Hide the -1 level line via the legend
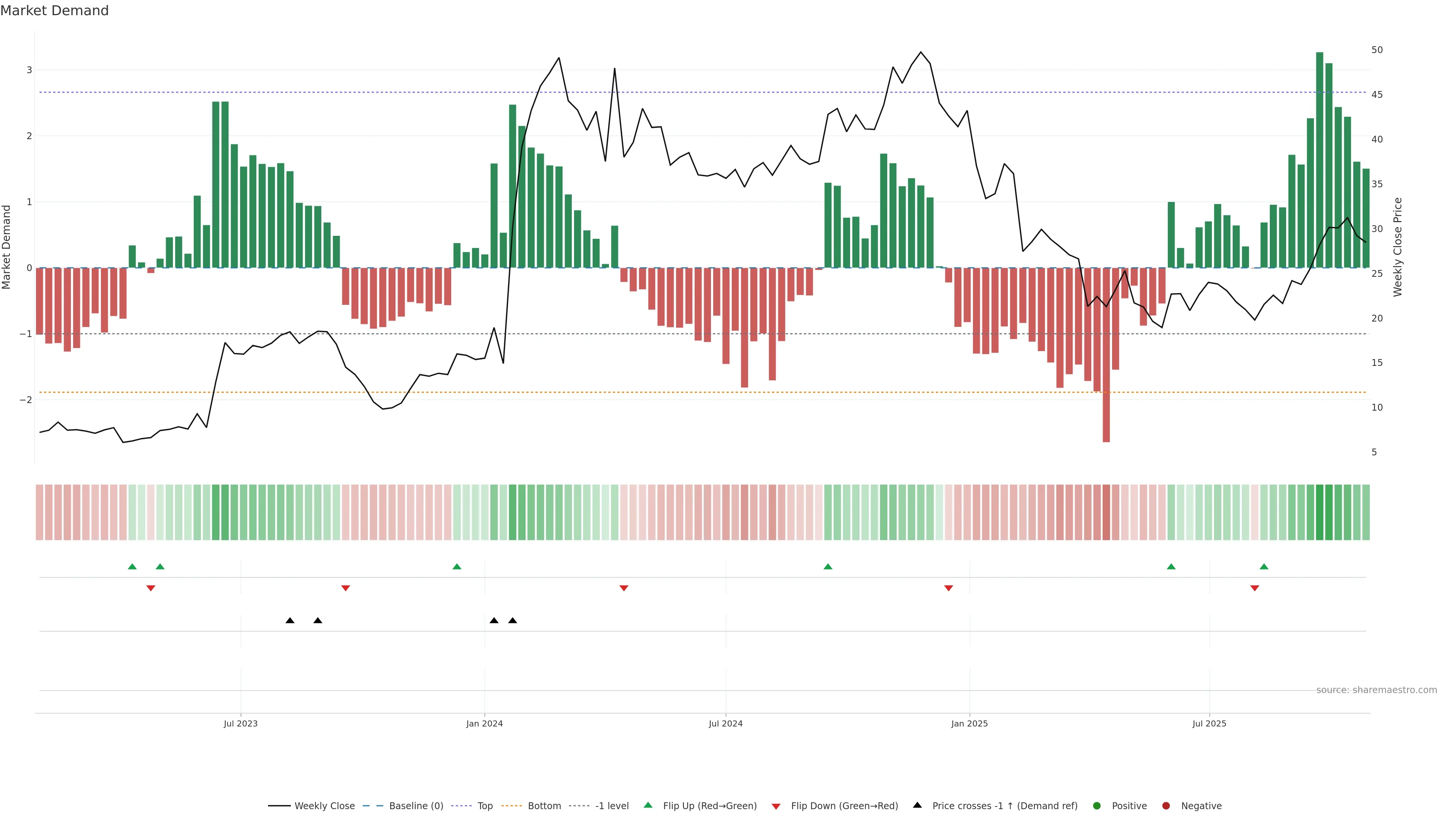Screen dimensions: 1456x819 point(612,805)
